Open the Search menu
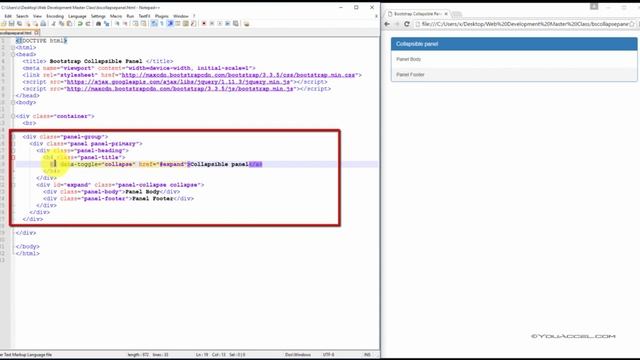 (x=22, y=16)
